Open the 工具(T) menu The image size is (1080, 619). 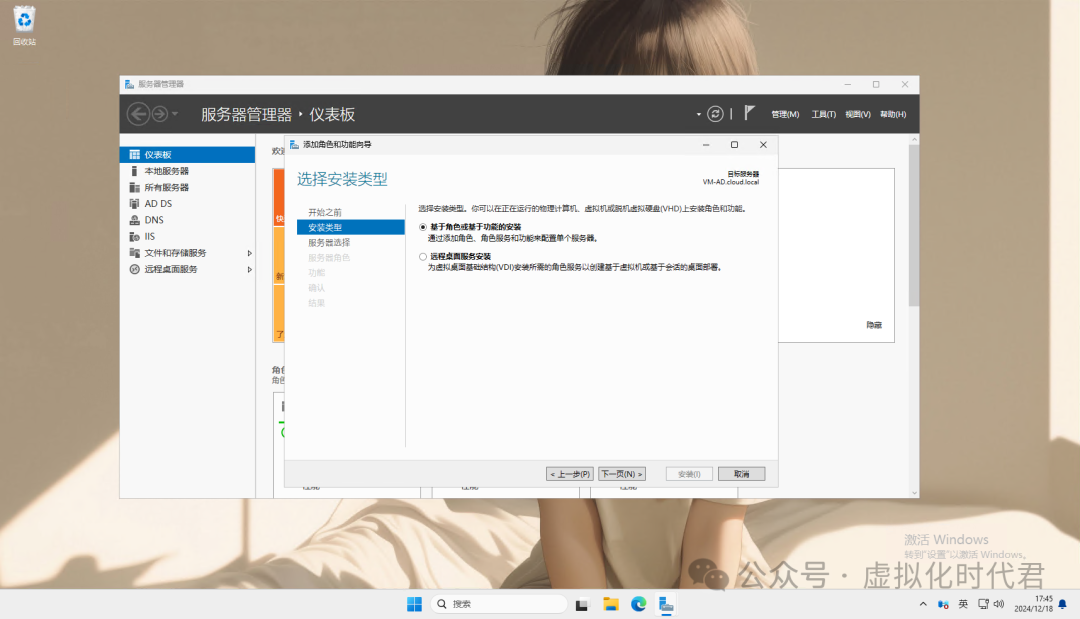click(x=823, y=114)
